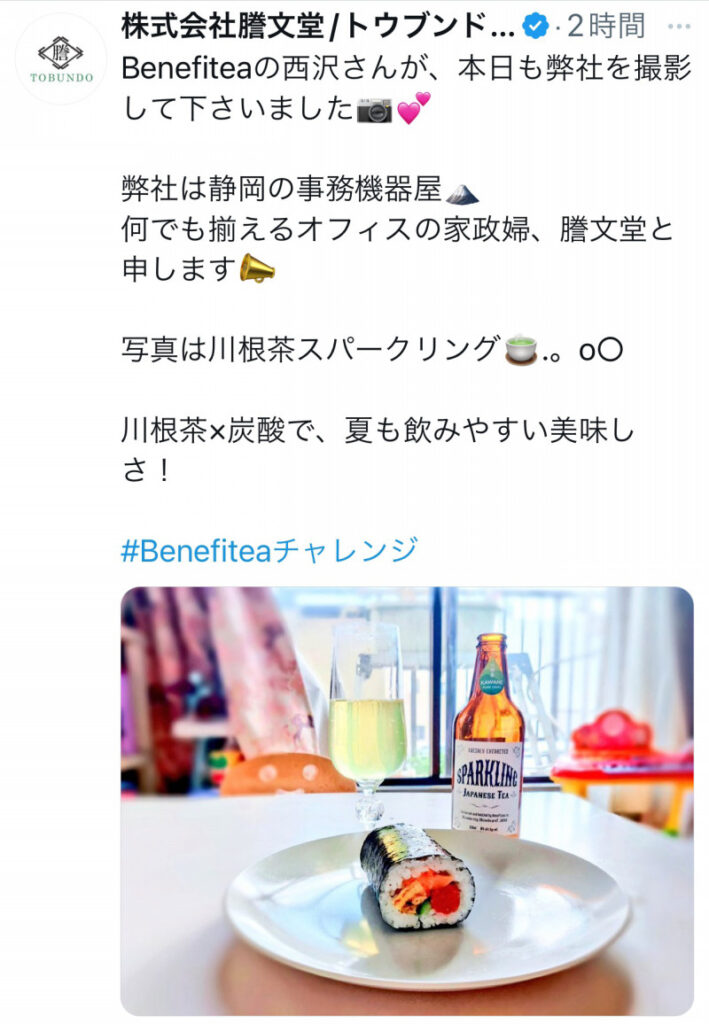Click the yellow megaphone emoji
Viewport: 709px width, 1024px height.
coord(257,269)
